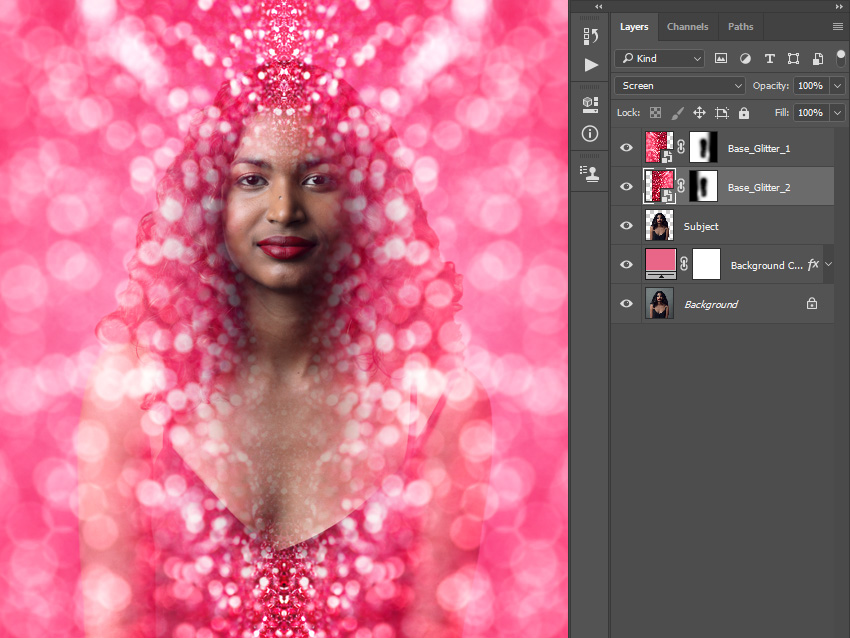This screenshot has width=850, height=638.
Task: Lock artboard nesting icon
Action: pos(722,113)
